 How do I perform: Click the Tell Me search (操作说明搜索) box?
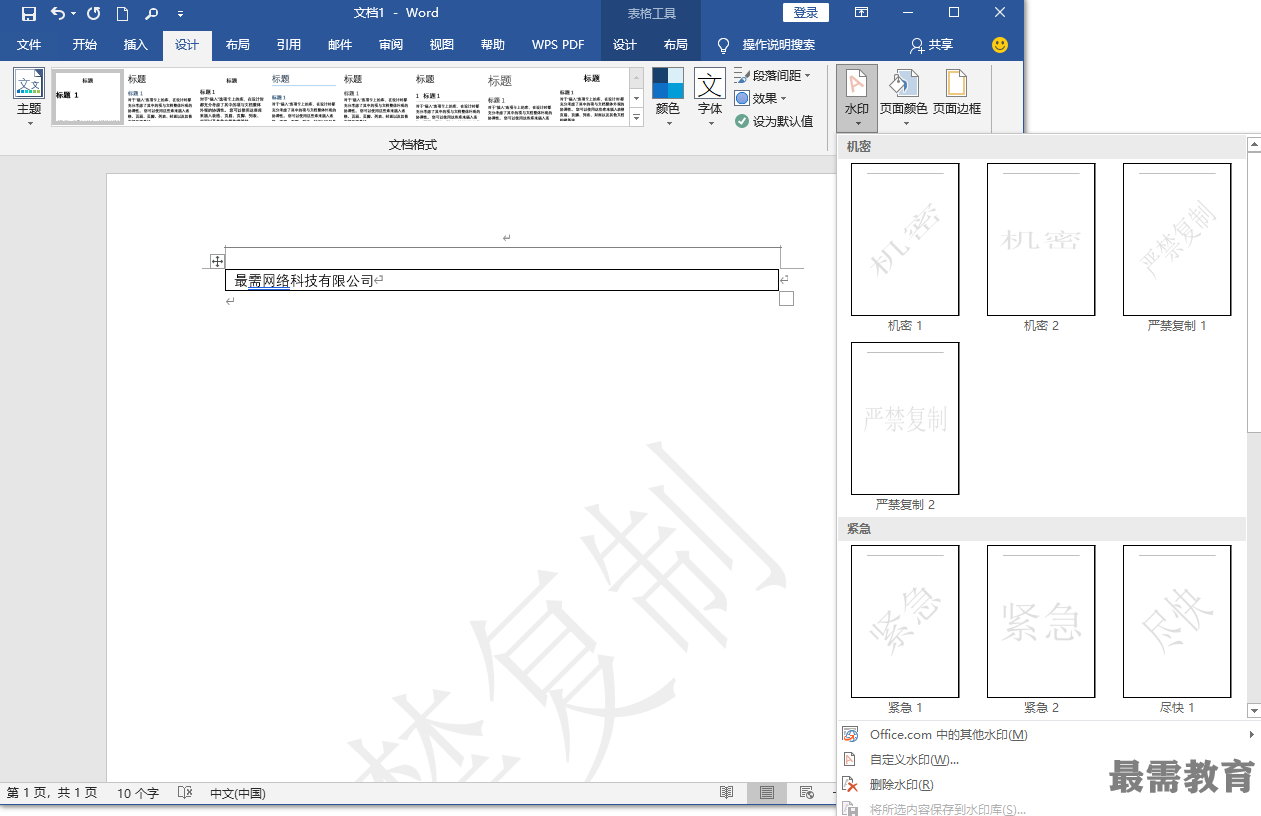click(767, 45)
